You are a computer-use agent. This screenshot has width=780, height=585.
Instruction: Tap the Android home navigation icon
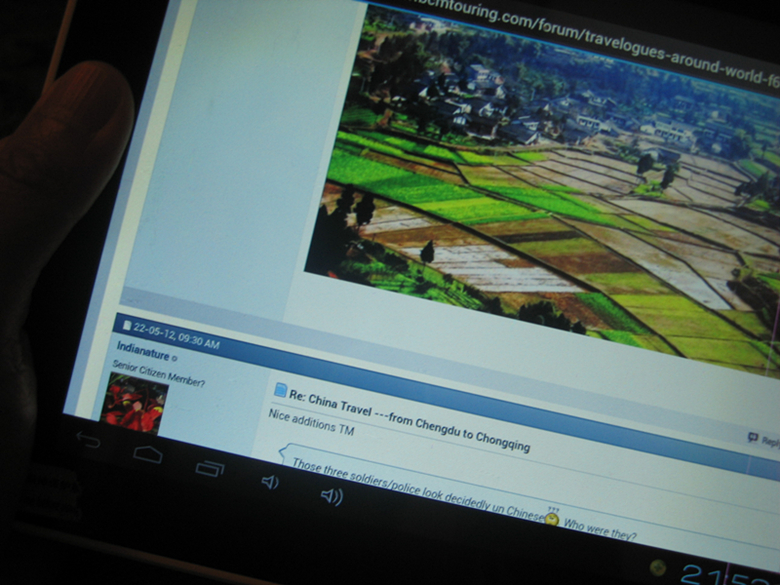[x=148, y=454]
